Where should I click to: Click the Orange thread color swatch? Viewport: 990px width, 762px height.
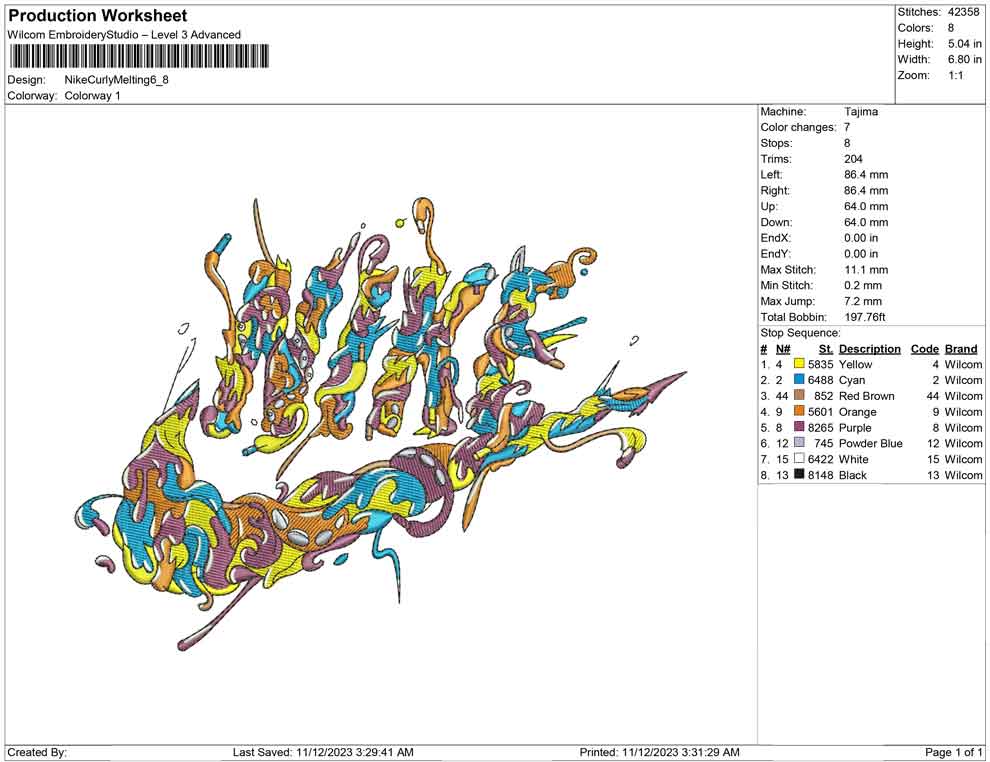[799, 412]
